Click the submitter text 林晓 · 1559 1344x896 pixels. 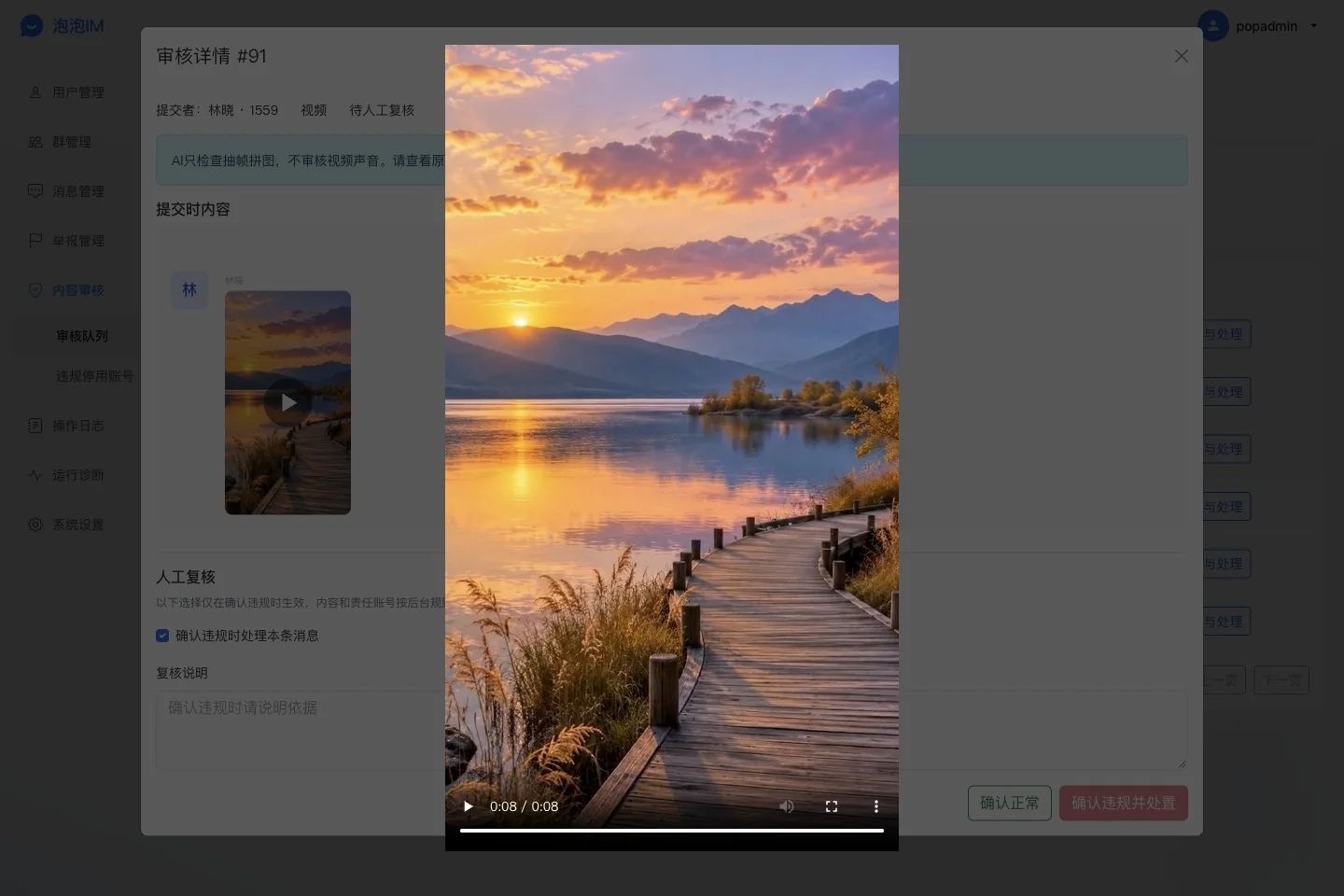tap(243, 110)
